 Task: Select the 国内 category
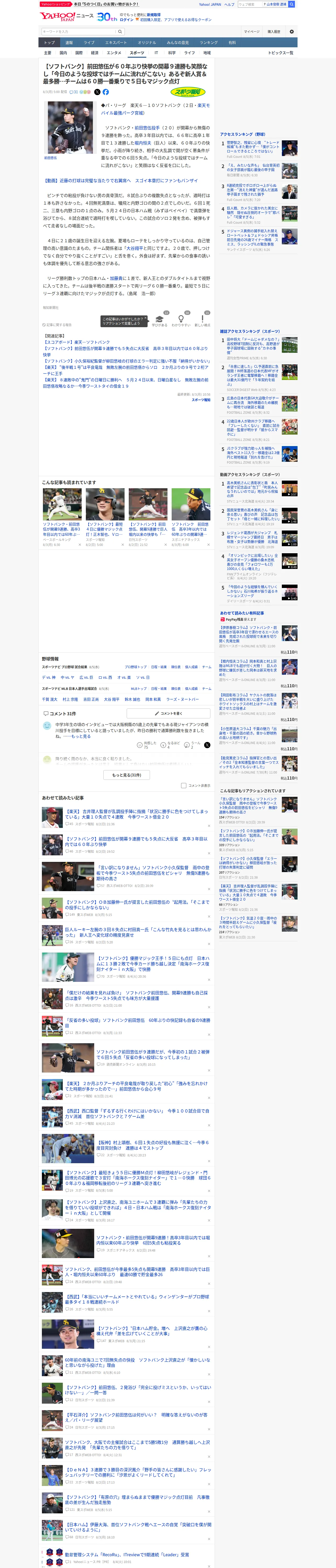point(63,53)
